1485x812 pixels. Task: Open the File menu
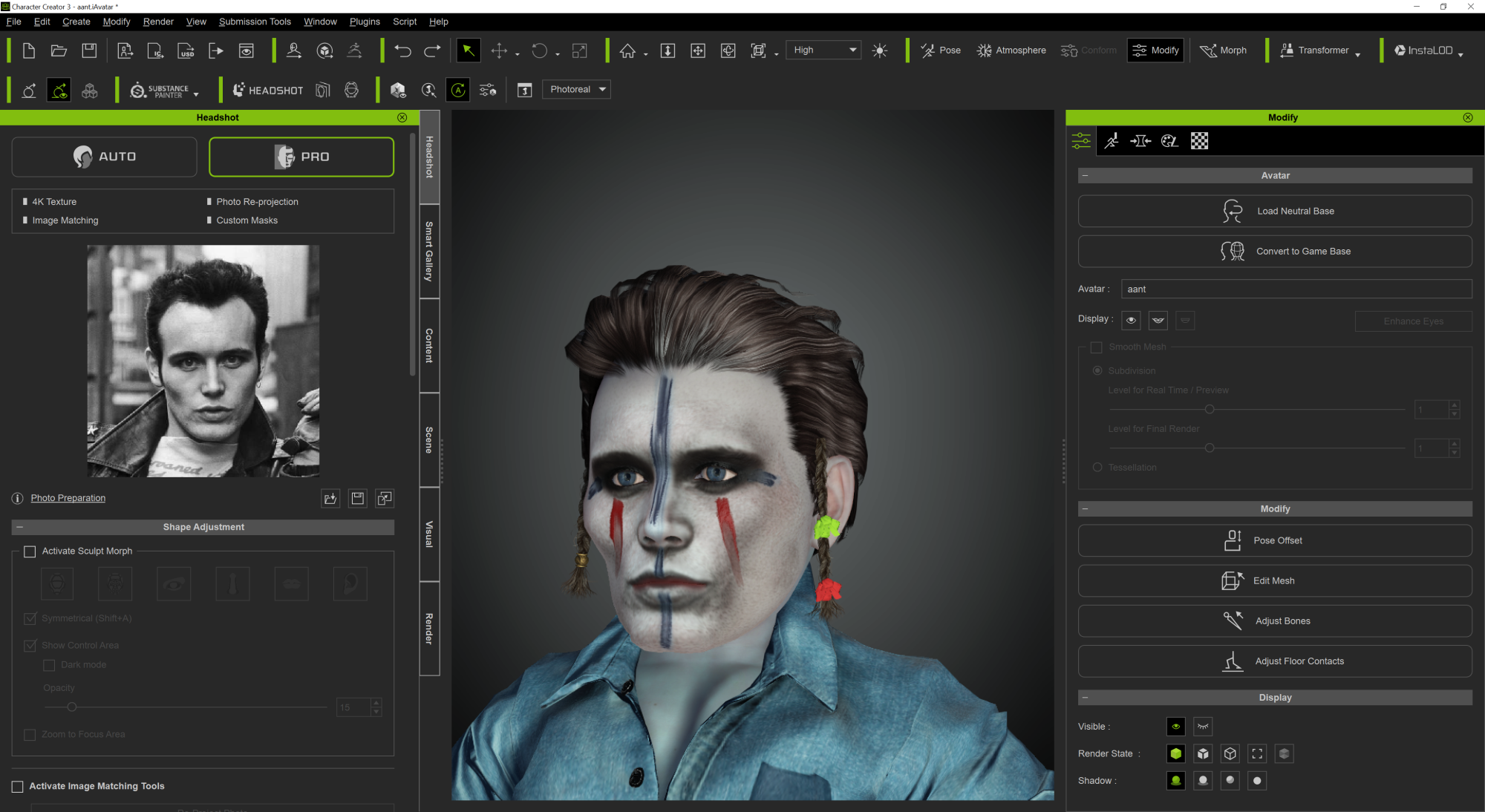point(13,22)
